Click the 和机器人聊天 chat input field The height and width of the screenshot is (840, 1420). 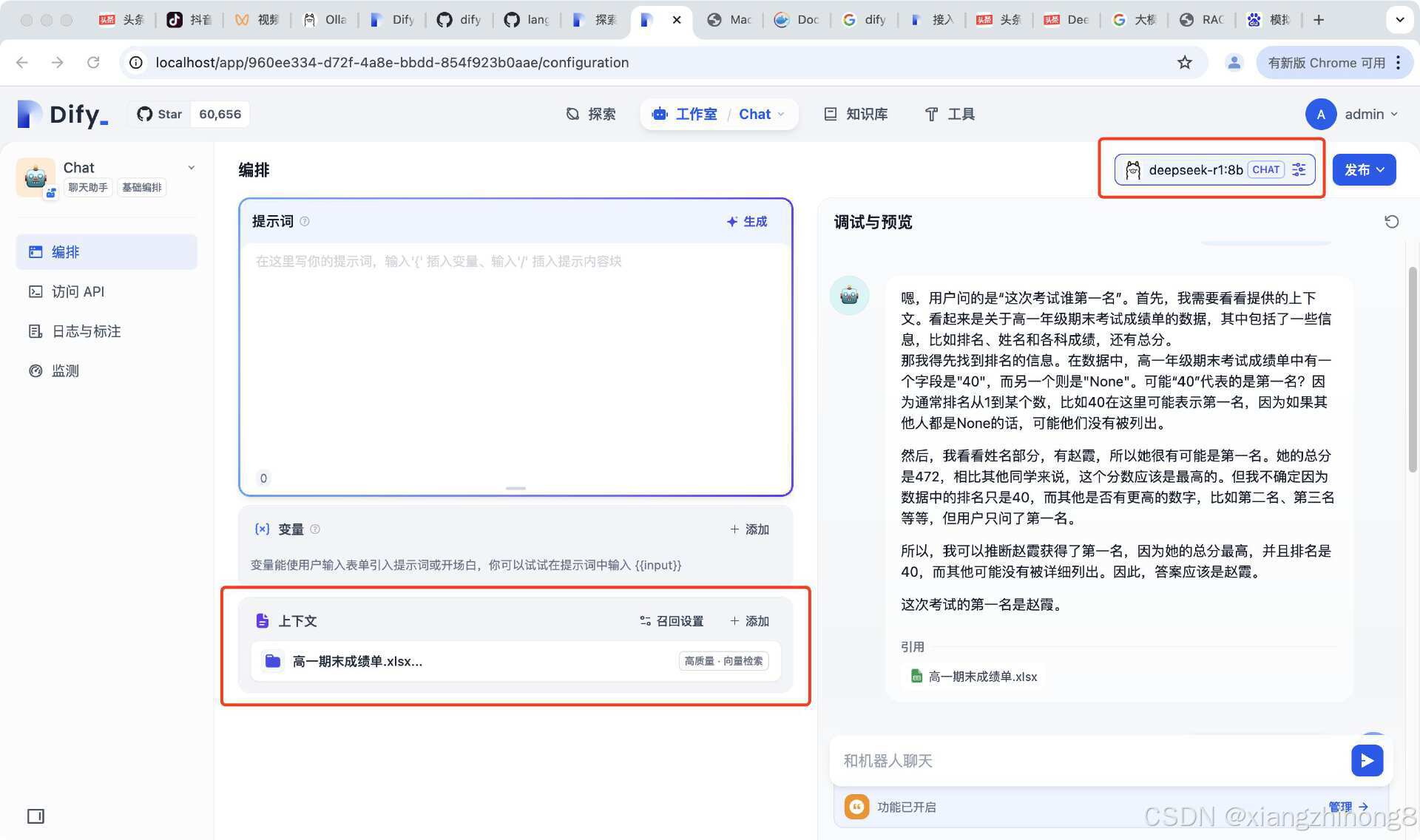tap(1035, 760)
